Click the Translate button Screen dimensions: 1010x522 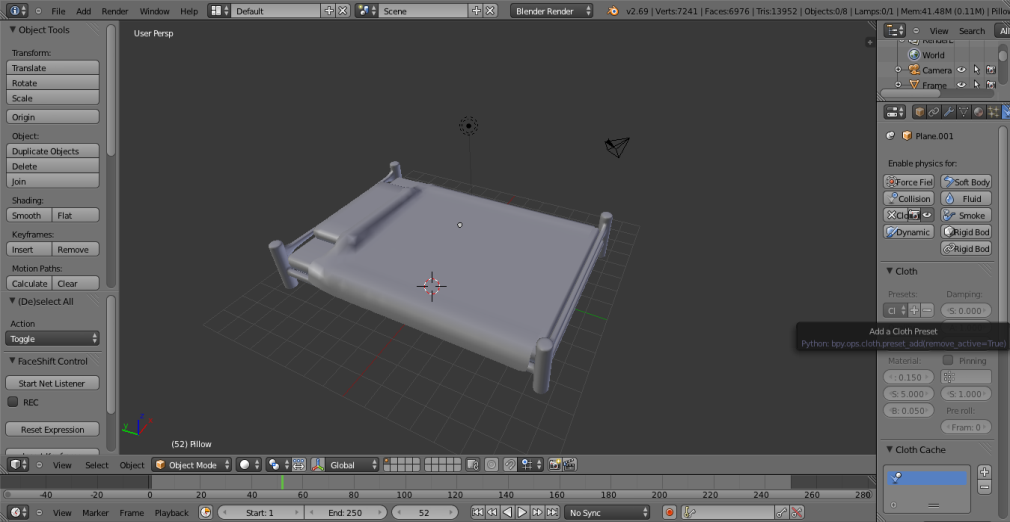click(x=53, y=68)
